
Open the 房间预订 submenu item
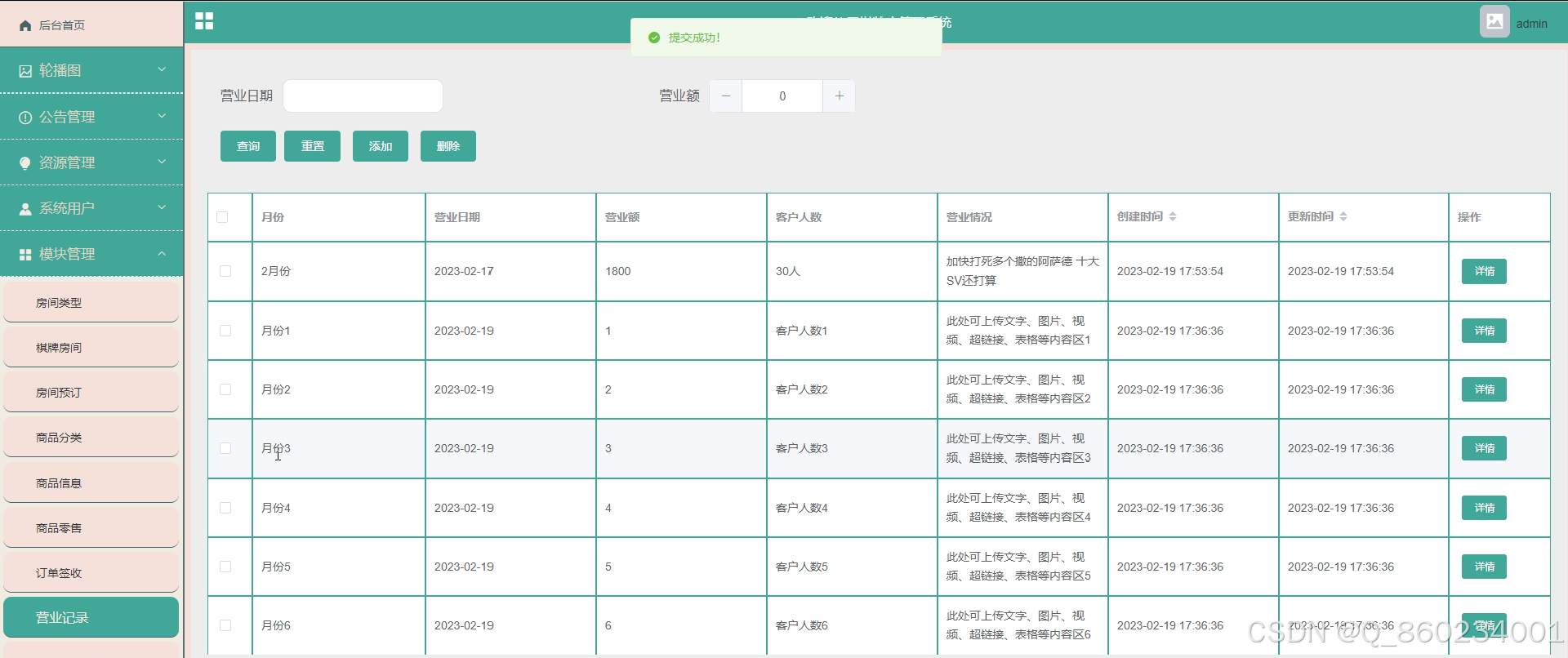(91, 392)
